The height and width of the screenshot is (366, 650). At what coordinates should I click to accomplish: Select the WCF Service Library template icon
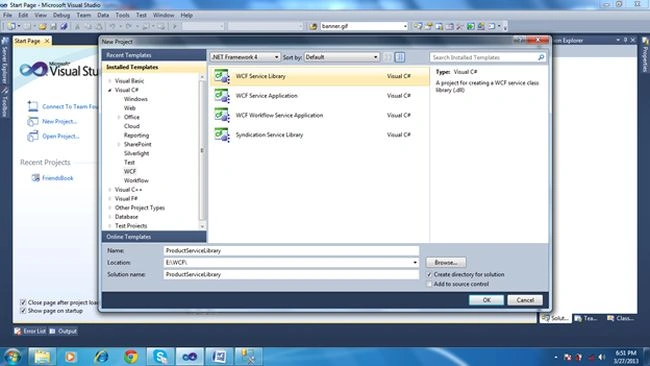(x=222, y=76)
